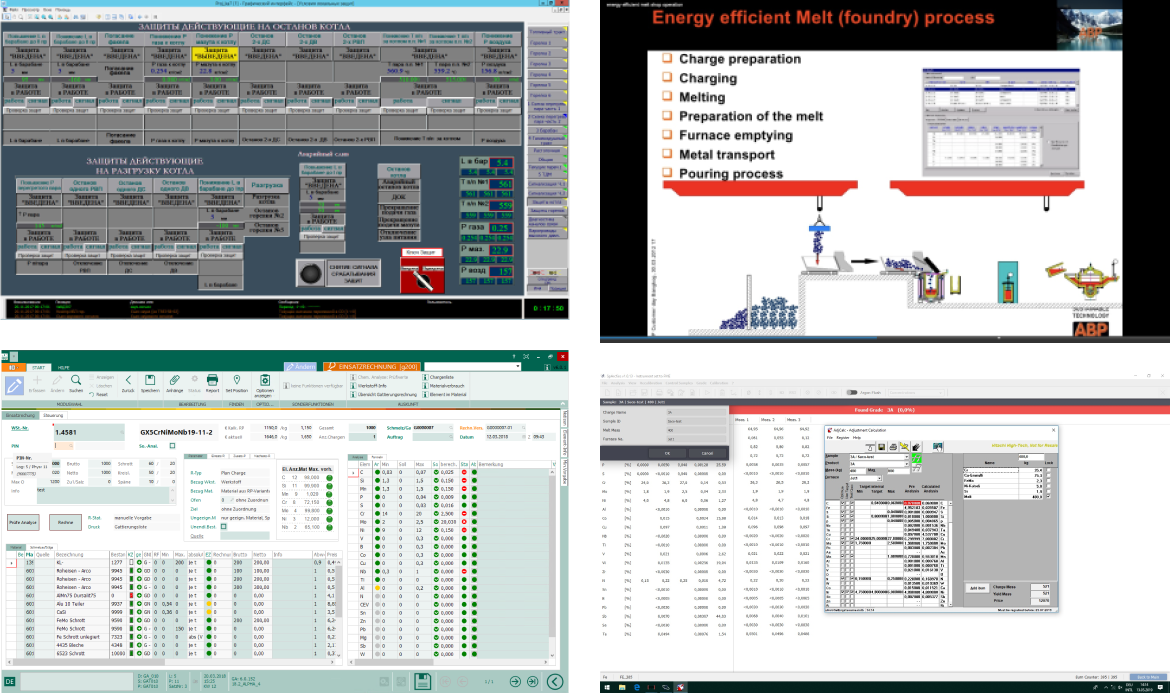Open the Anhänge attachments paperclip icon
This screenshot has width=1170, height=693.
coord(175,380)
